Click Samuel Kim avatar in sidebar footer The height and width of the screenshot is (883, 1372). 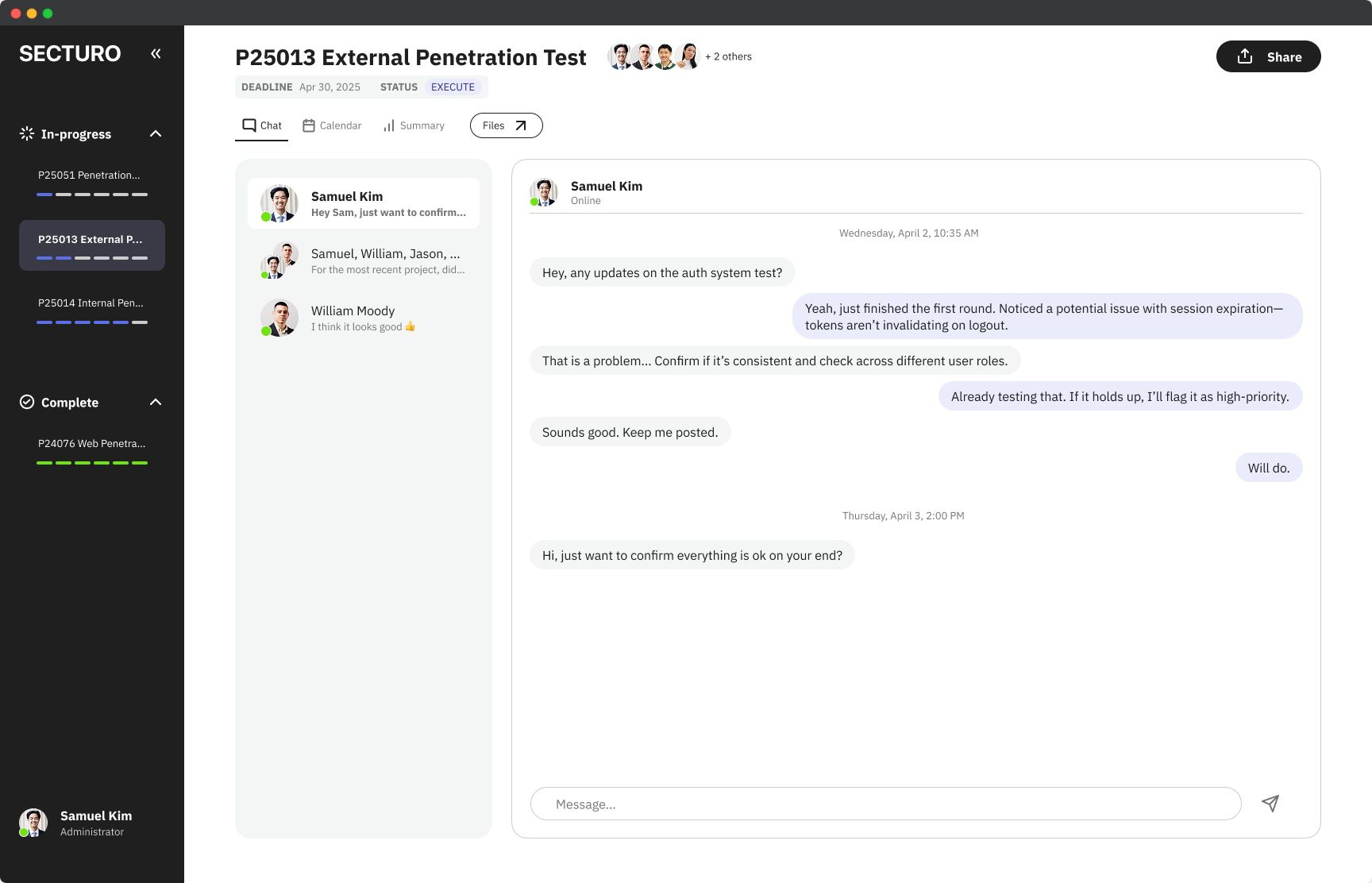click(33, 823)
